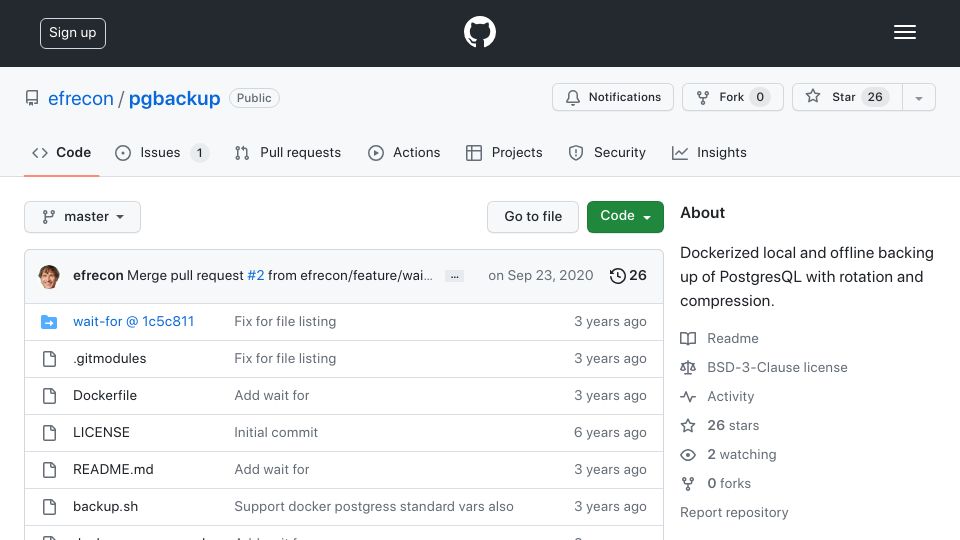Open 'Fix for file listing' commit on .gitmodules row
Image resolution: width=960 pixels, height=540 pixels.
[285, 359]
